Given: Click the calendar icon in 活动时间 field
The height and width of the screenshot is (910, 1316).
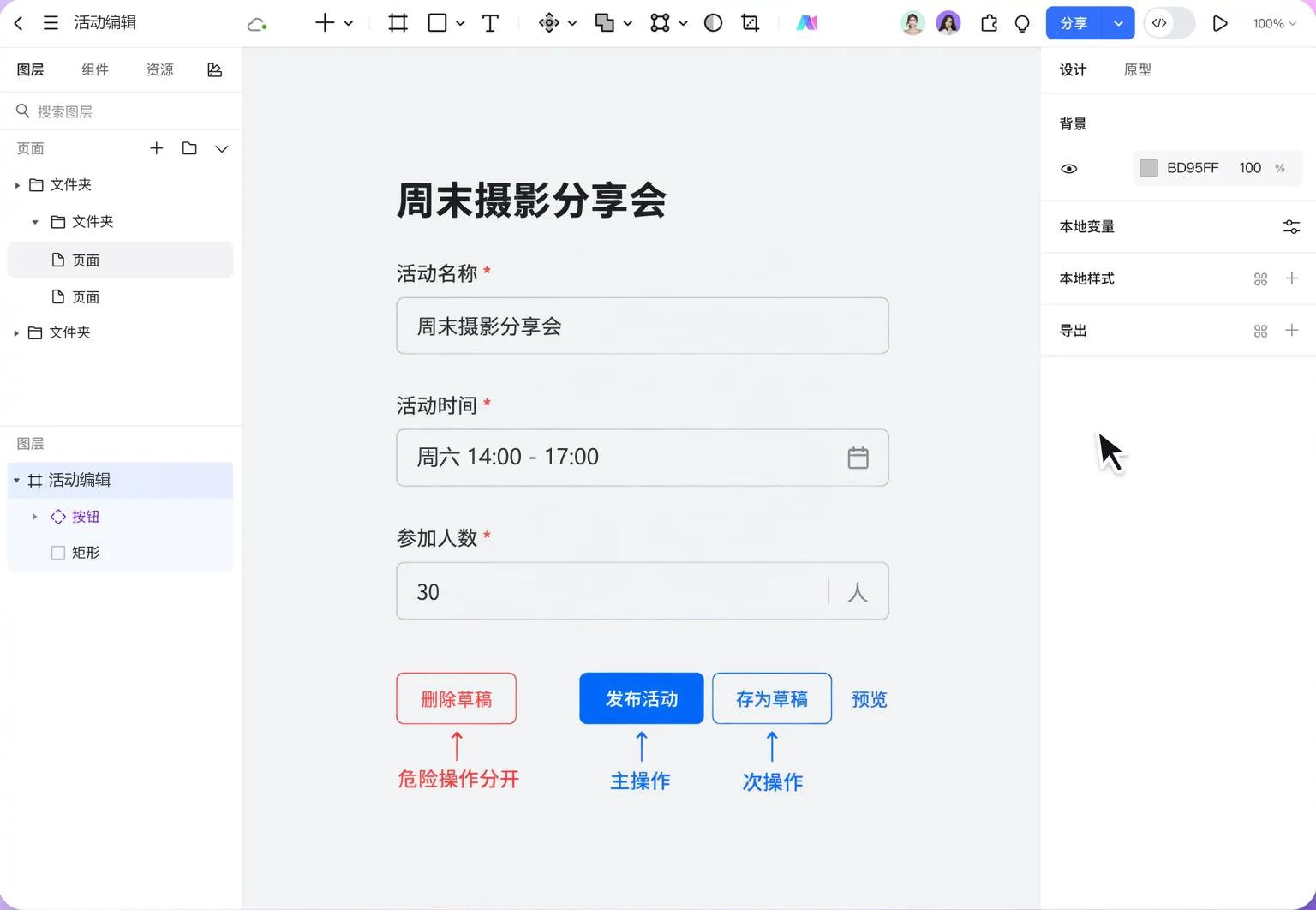Looking at the screenshot, I should (858, 458).
